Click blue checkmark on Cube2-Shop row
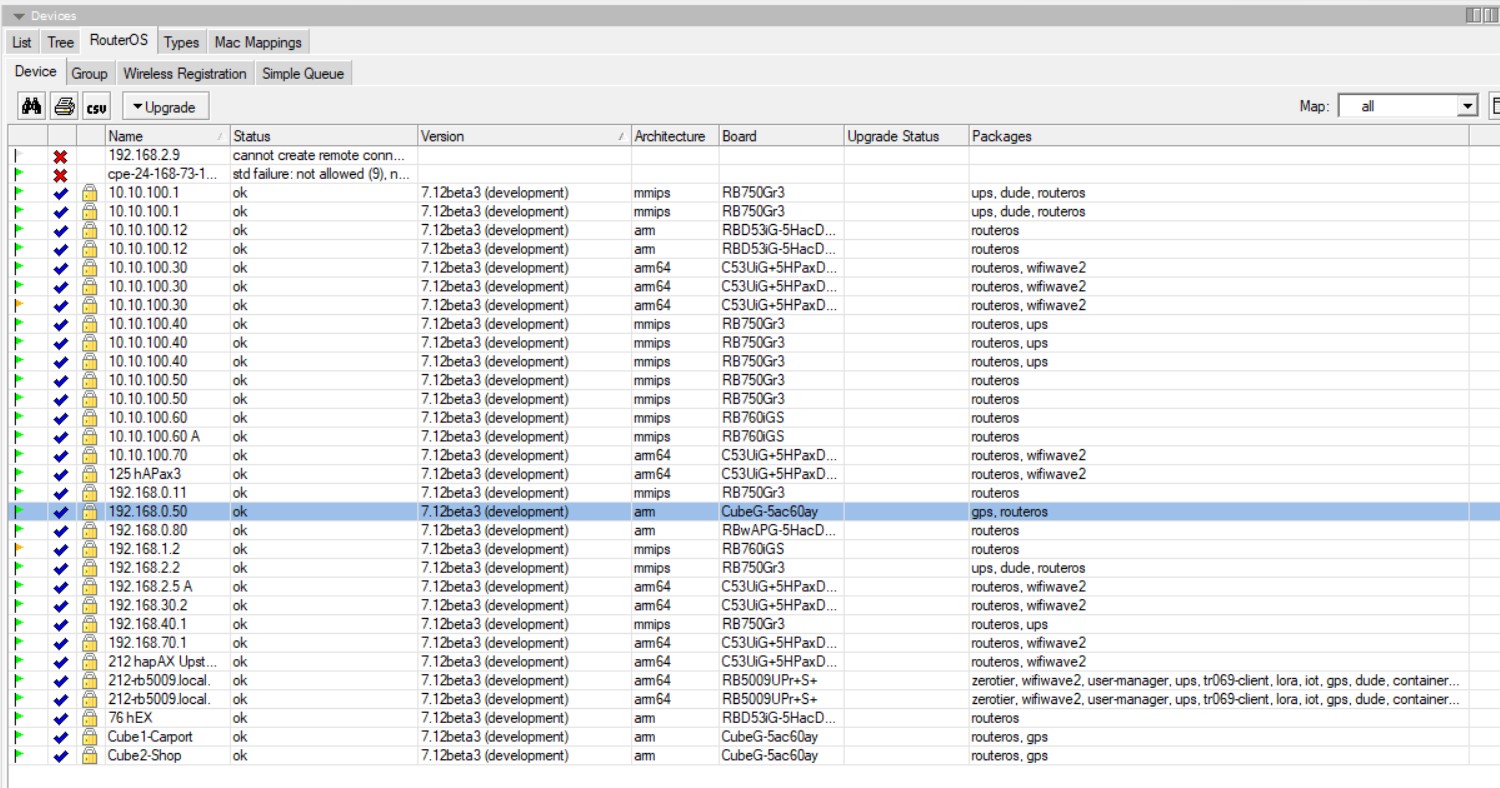Viewport: 1500px width, 788px height. pos(60,756)
